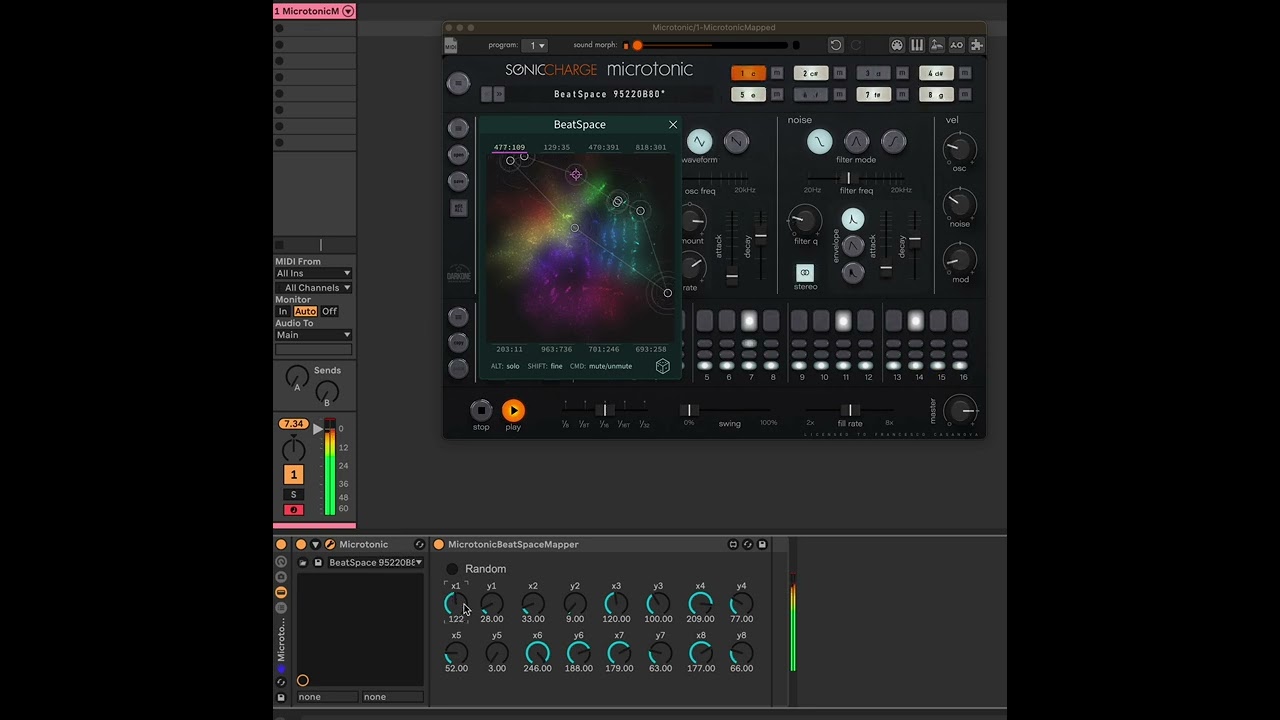Select BeatSpace coordinate tab 477:109
This screenshot has height=720, width=1280.
pyautogui.click(x=509, y=147)
